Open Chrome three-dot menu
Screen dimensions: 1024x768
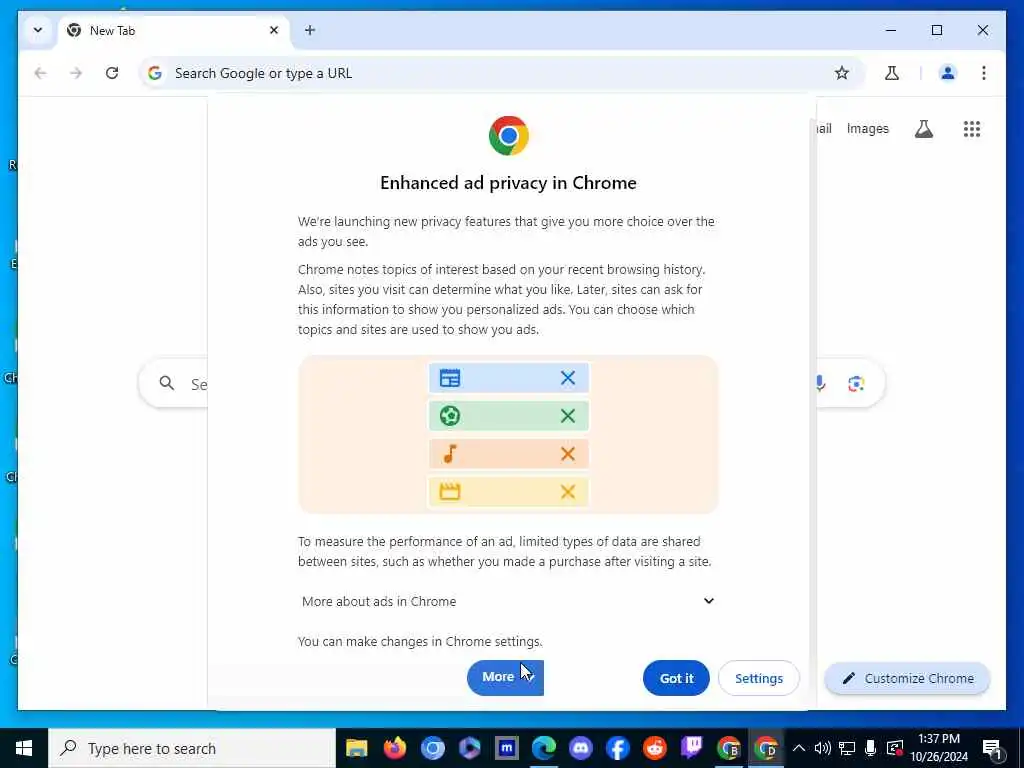click(x=984, y=73)
